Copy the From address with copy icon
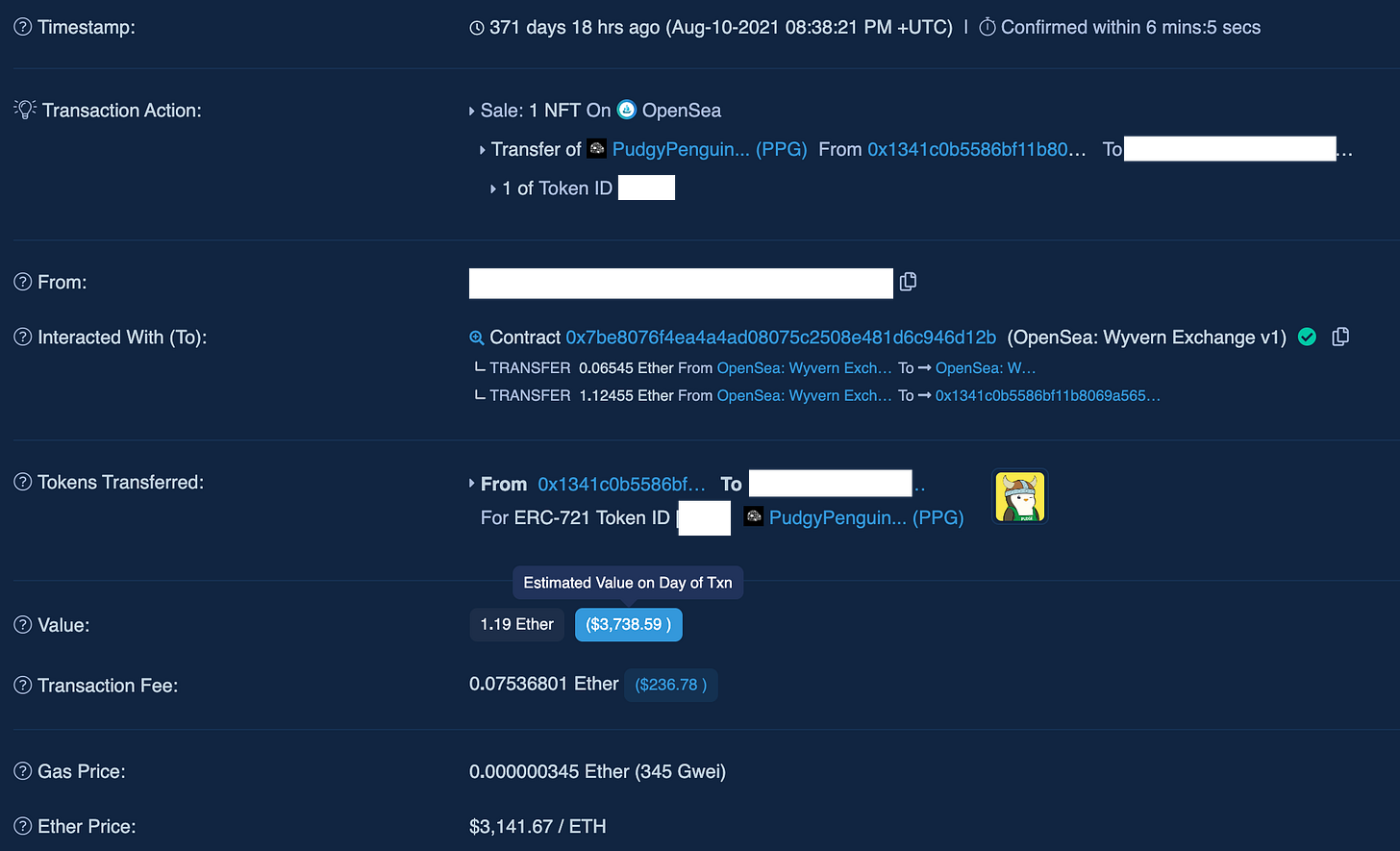 [x=908, y=282]
